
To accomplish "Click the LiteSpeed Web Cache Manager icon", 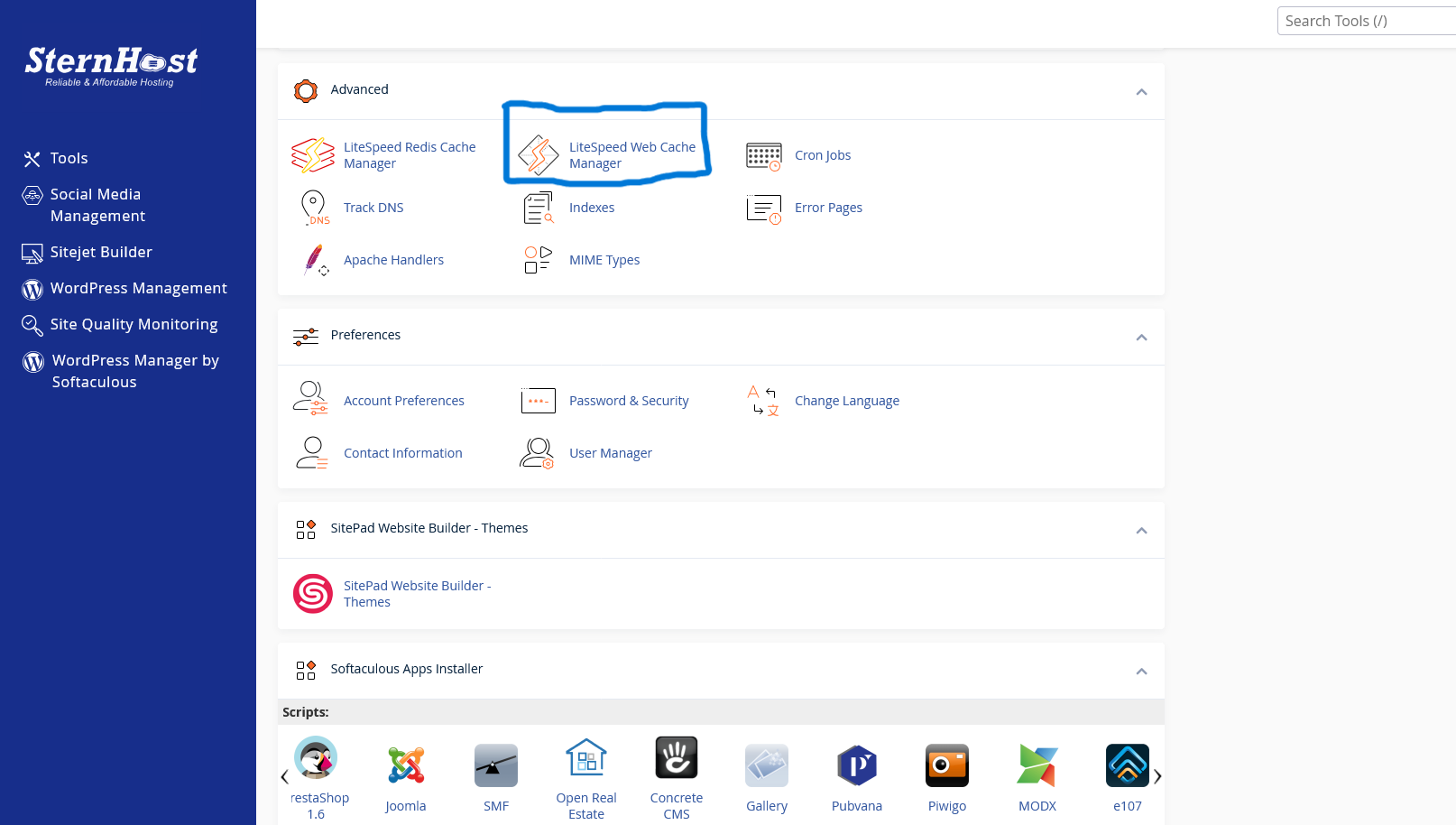I will tap(539, 155).
